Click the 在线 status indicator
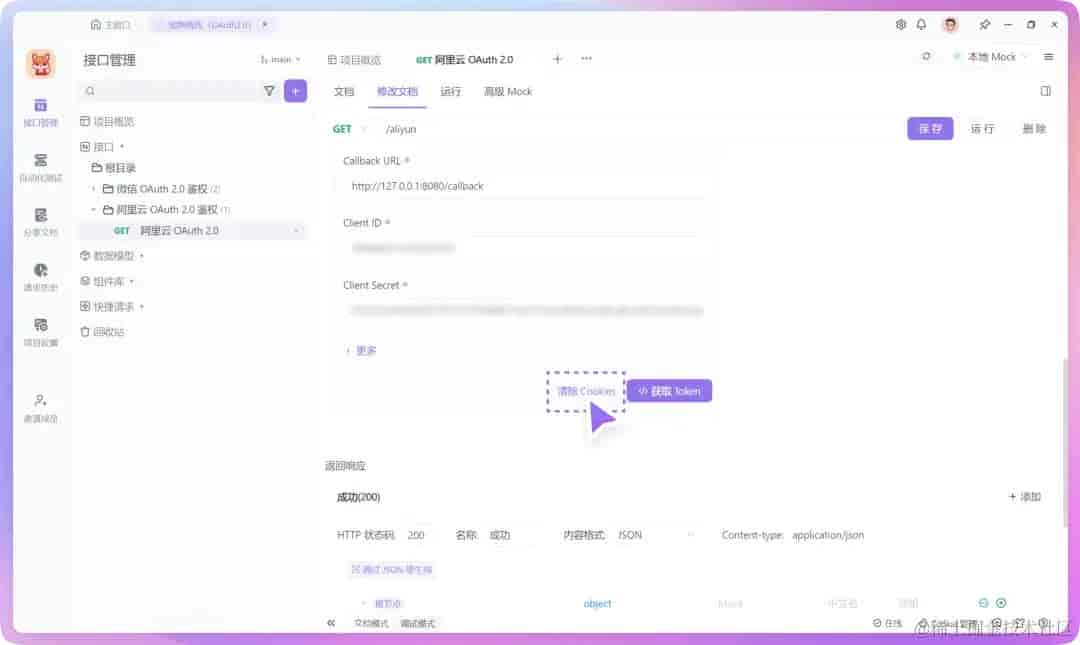The width and height of the screenshot is (1080, 645). click(x=887, y=623)
